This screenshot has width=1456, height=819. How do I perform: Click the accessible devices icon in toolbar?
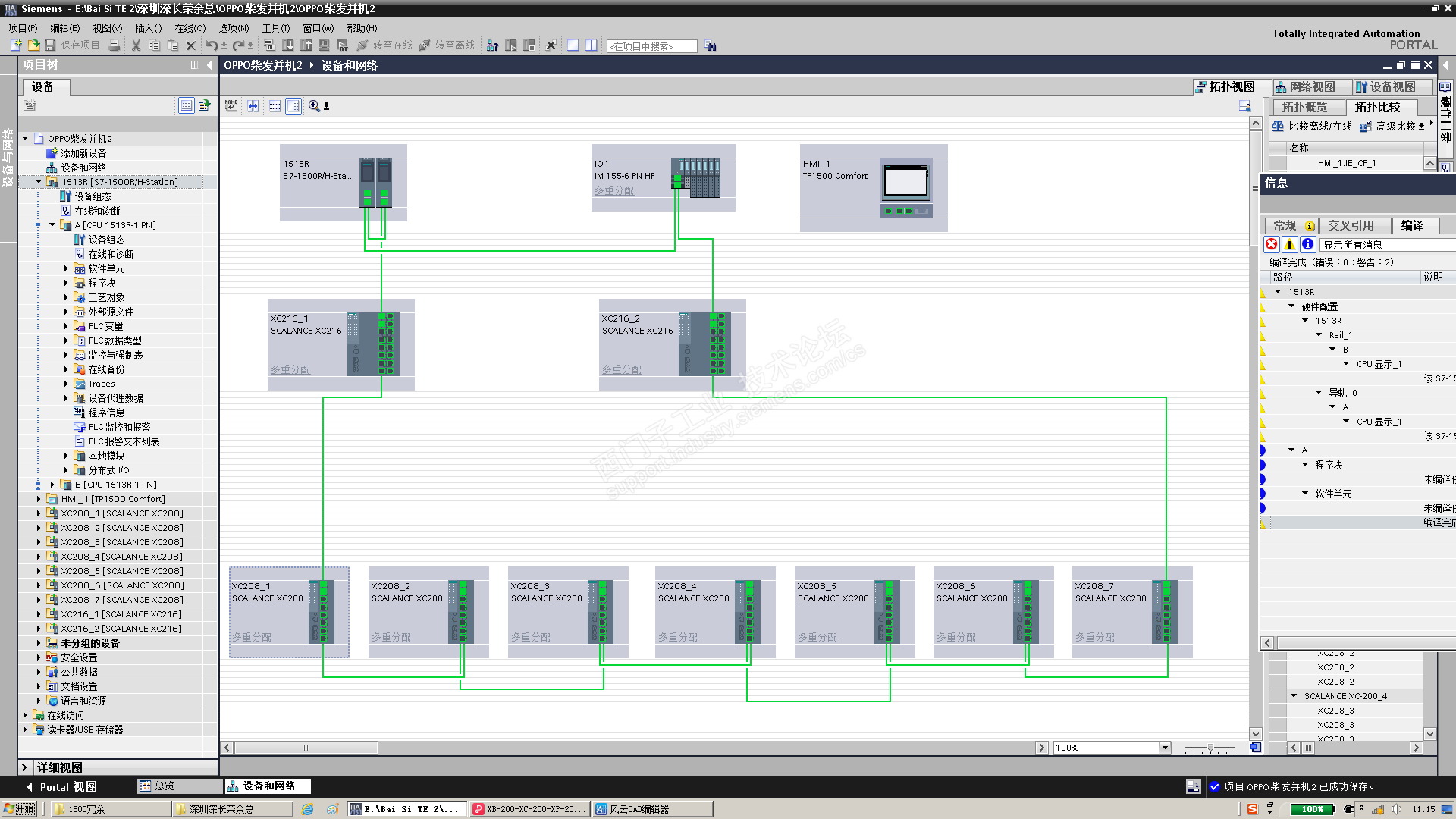click(492, 45)
